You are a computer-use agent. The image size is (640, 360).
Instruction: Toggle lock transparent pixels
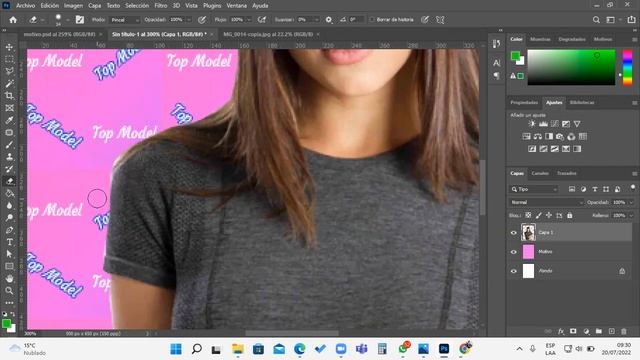click(528, 215)
